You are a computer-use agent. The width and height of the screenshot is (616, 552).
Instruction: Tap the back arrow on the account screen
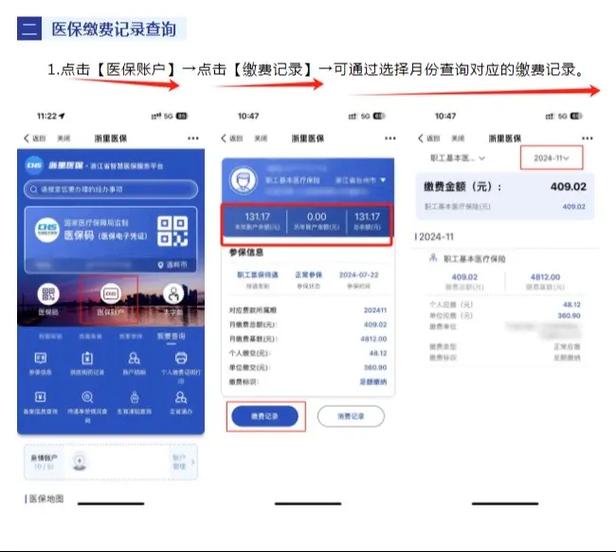[x=224, y=138]
